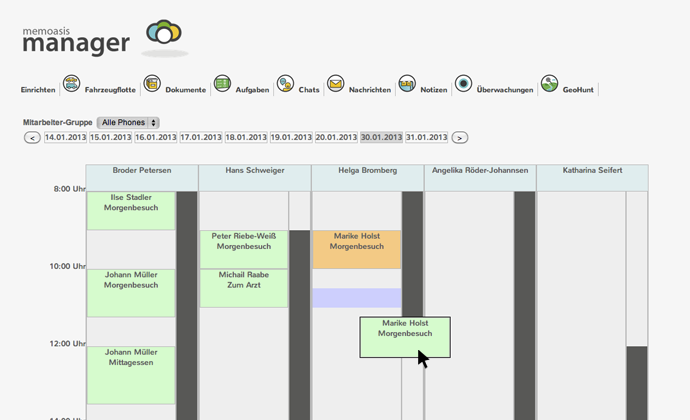Select date 14.01.2013
The width and height of the screenshot is (690, 420).
[x=65, y=137]
